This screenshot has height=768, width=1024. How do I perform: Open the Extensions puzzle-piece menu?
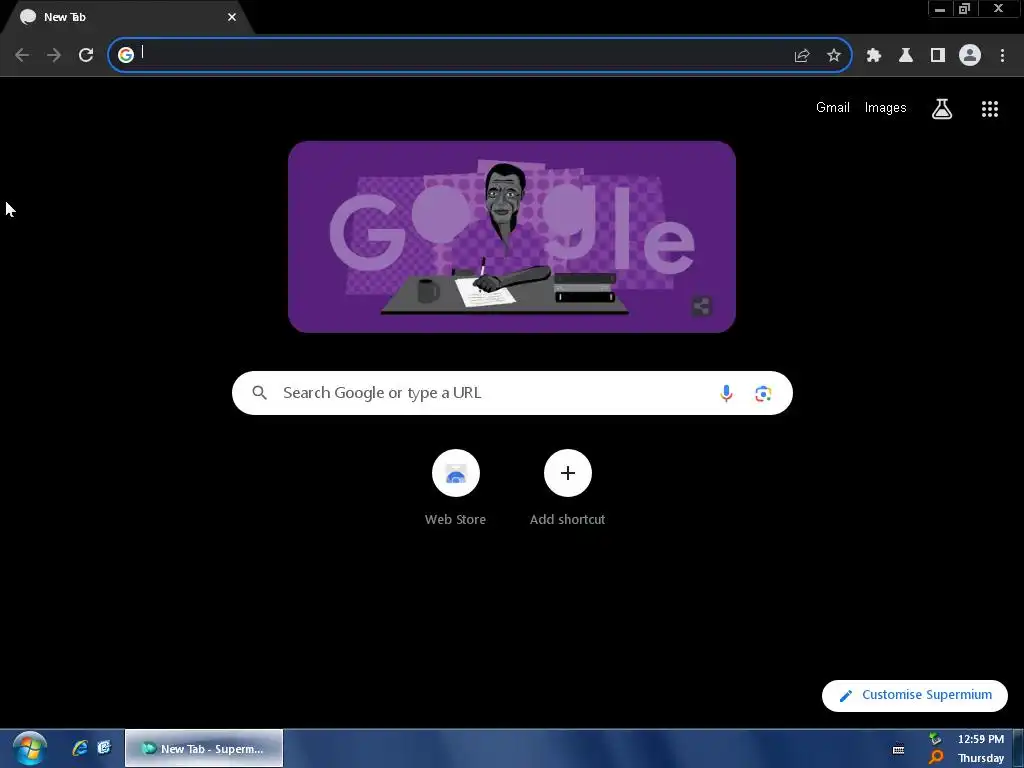click(874, 56)
